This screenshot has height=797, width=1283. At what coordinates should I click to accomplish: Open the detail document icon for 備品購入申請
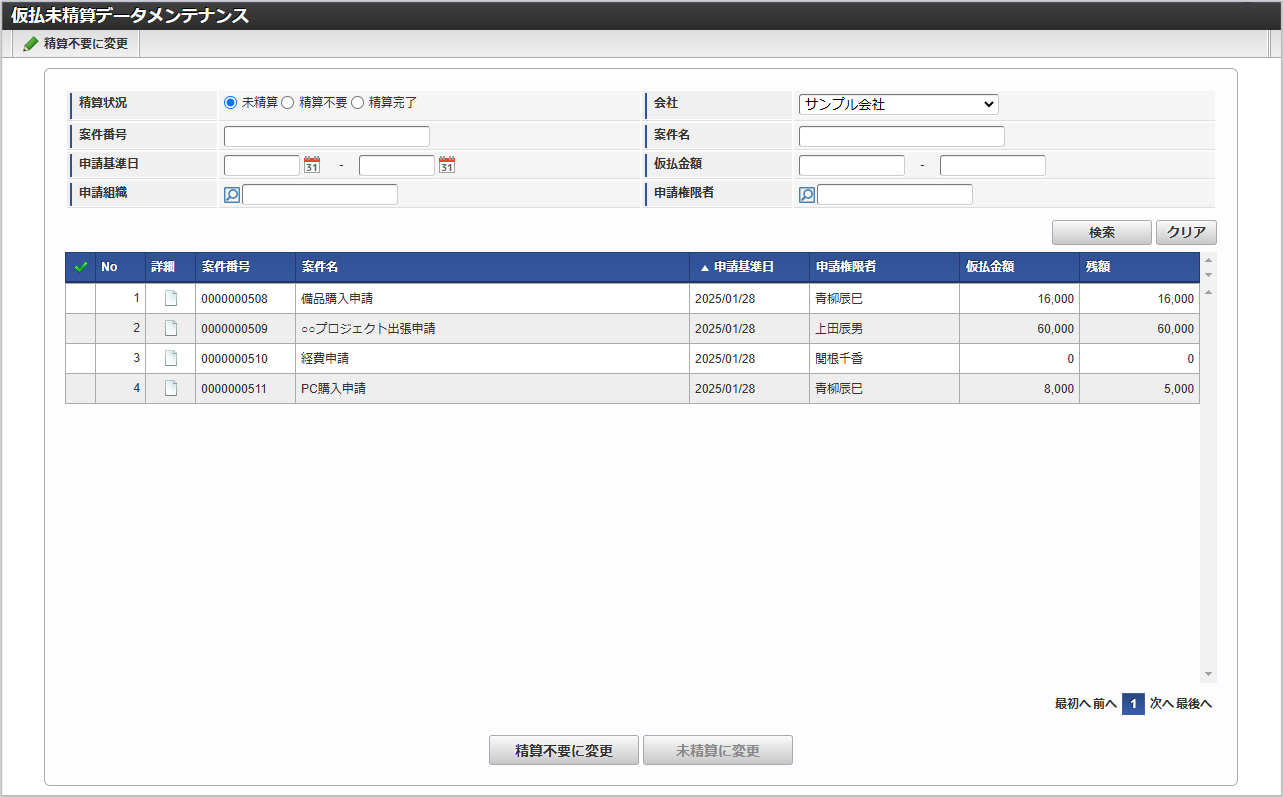(x=169, y=297)
